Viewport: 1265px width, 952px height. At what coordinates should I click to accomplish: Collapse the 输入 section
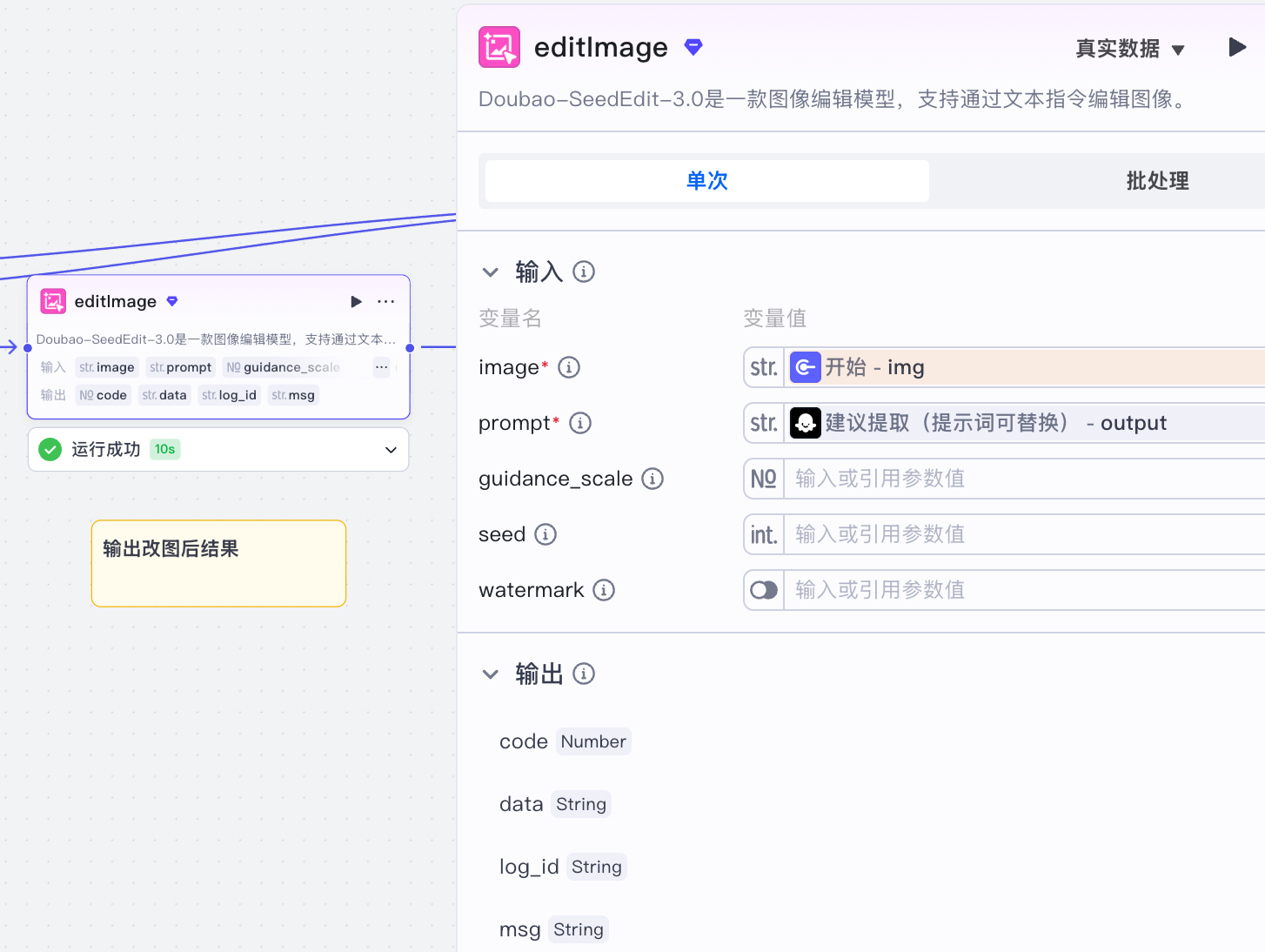point(491,272)
